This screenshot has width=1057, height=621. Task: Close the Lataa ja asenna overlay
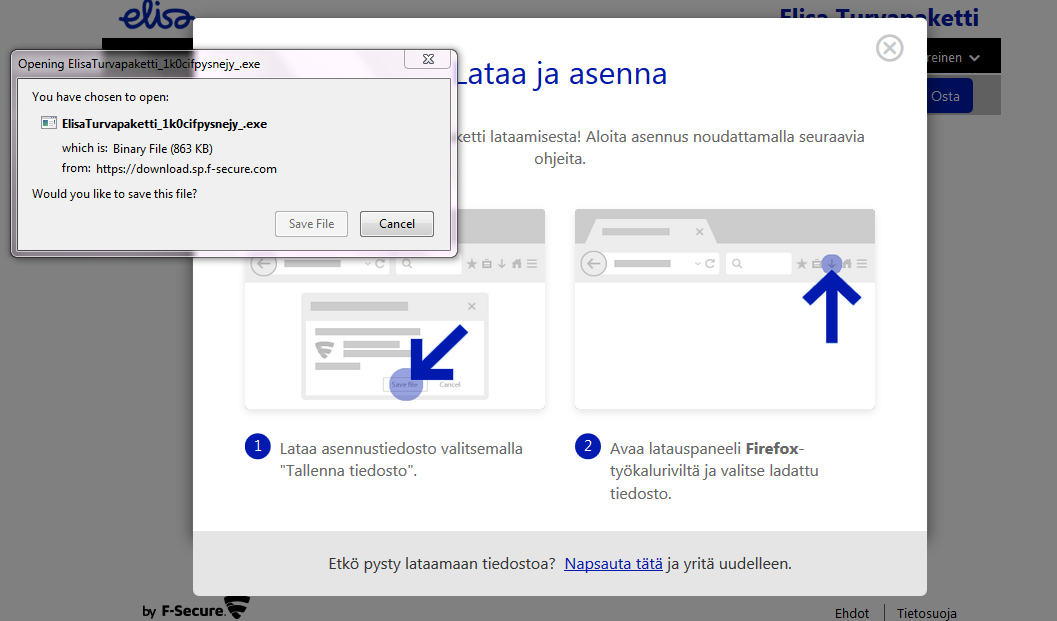tap(889, 48)
